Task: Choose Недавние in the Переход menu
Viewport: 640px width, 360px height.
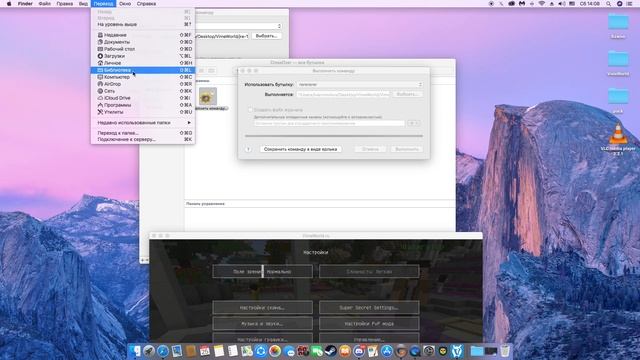Action: point(143,35)
